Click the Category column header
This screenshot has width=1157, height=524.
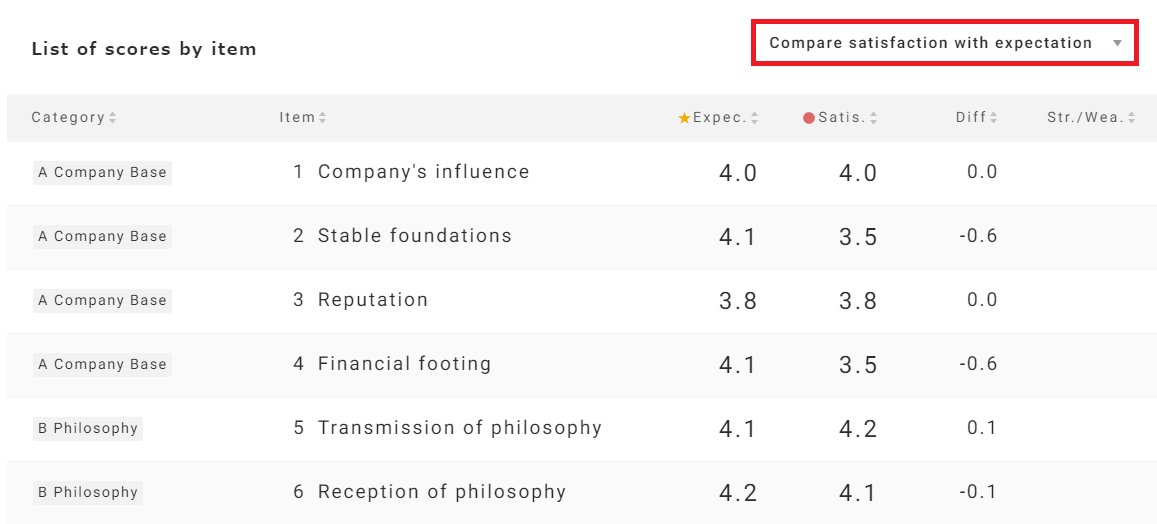[68, 118]
